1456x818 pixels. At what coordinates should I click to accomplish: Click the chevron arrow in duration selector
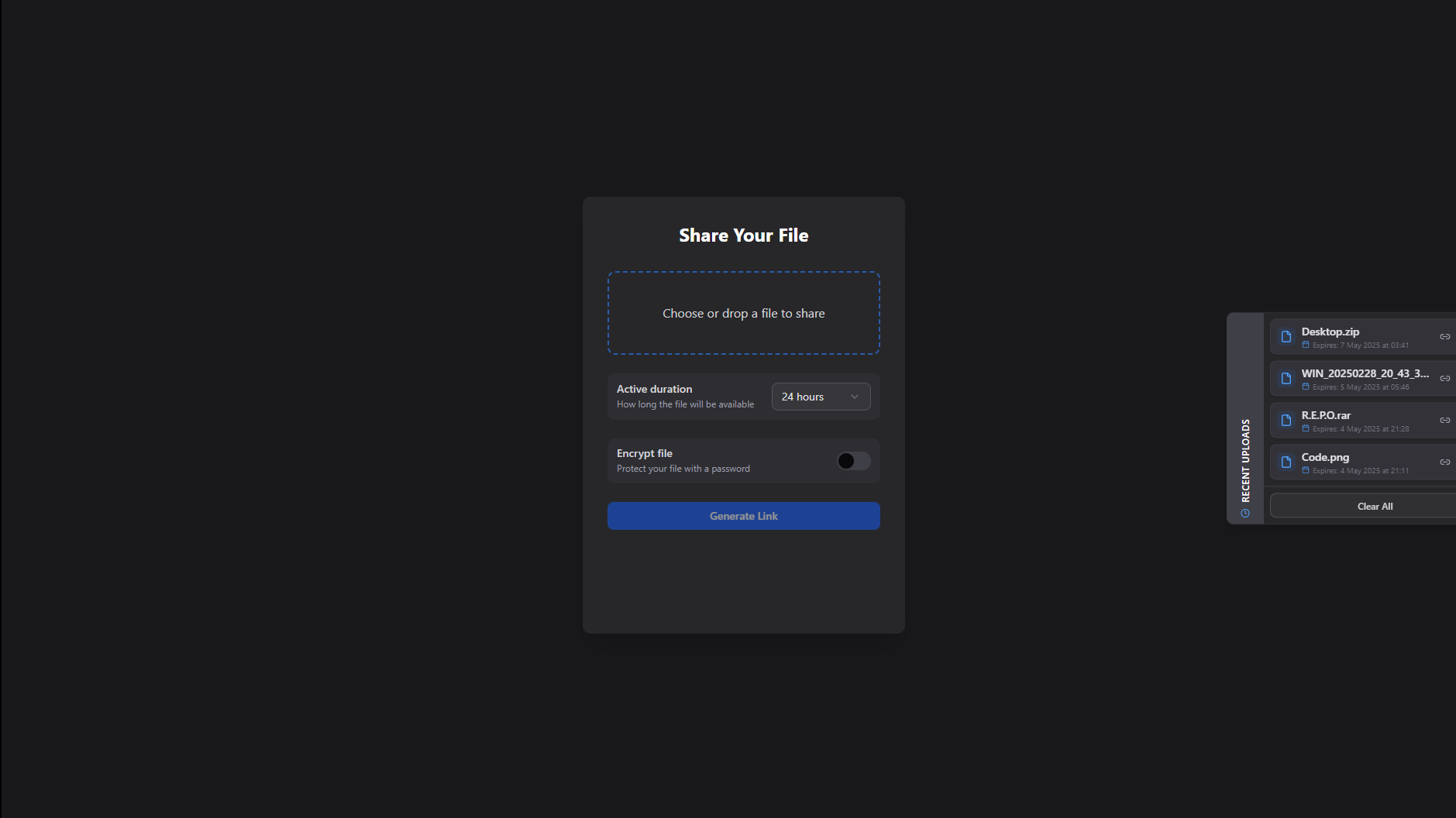[855, 397]
